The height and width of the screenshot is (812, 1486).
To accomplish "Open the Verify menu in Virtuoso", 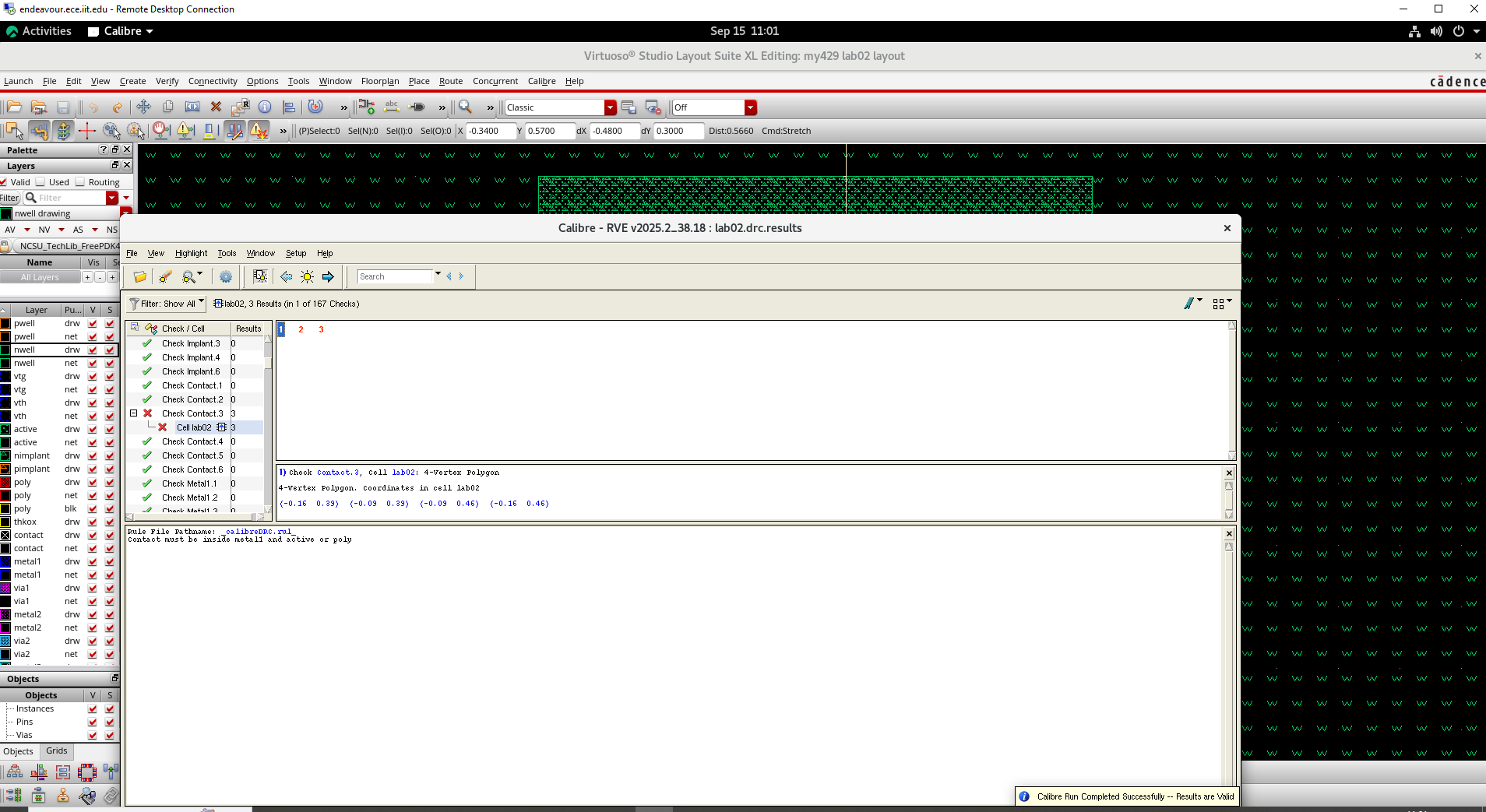I will point(167,81).
